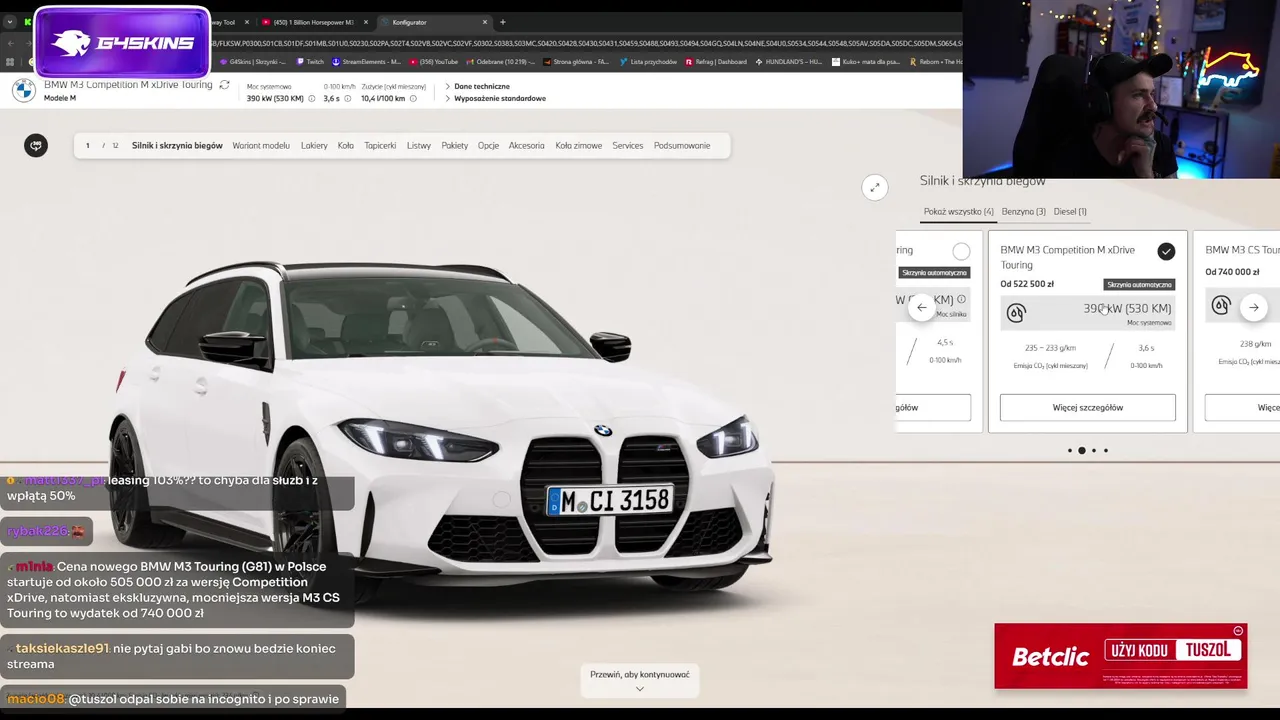The width and height of the screenshot is (1280, 720).
Task: Click the 390 kW (530 KM) power value on card
Action: tap(1127, 309)
